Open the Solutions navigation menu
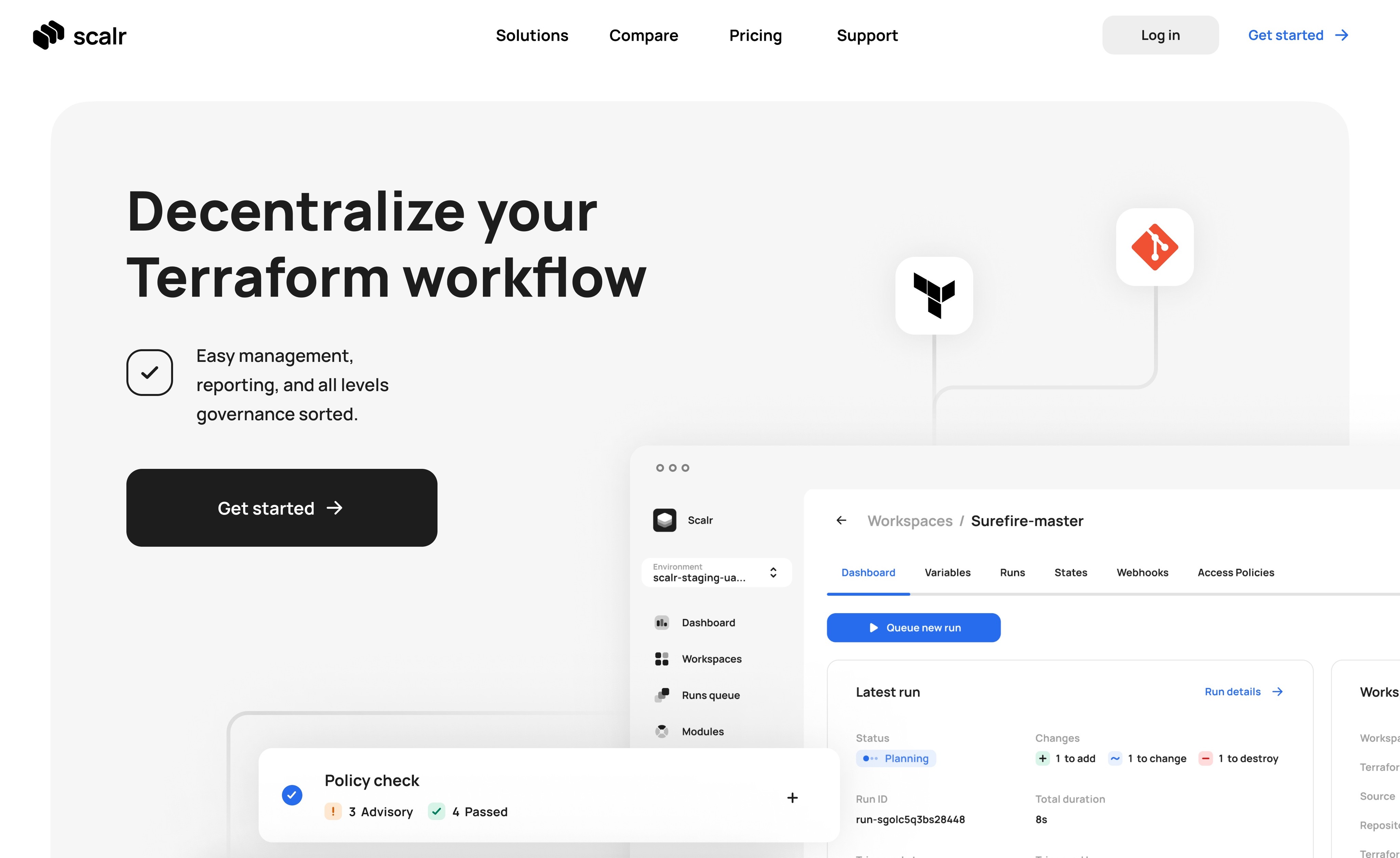The height and width of the screenshot is (858, 1400). pyautogui.click(x=532, y=35)
